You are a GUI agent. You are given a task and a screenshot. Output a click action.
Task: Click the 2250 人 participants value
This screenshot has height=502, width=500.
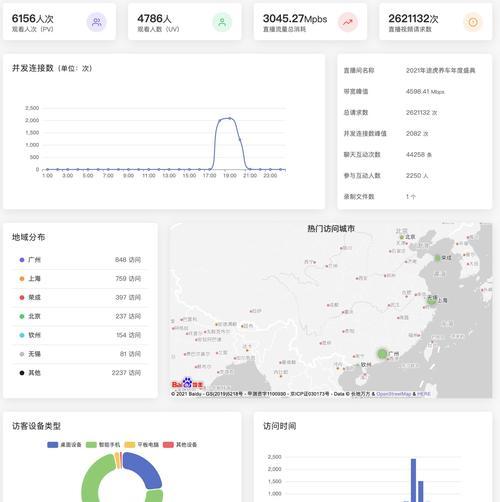[x=417, y=176]
